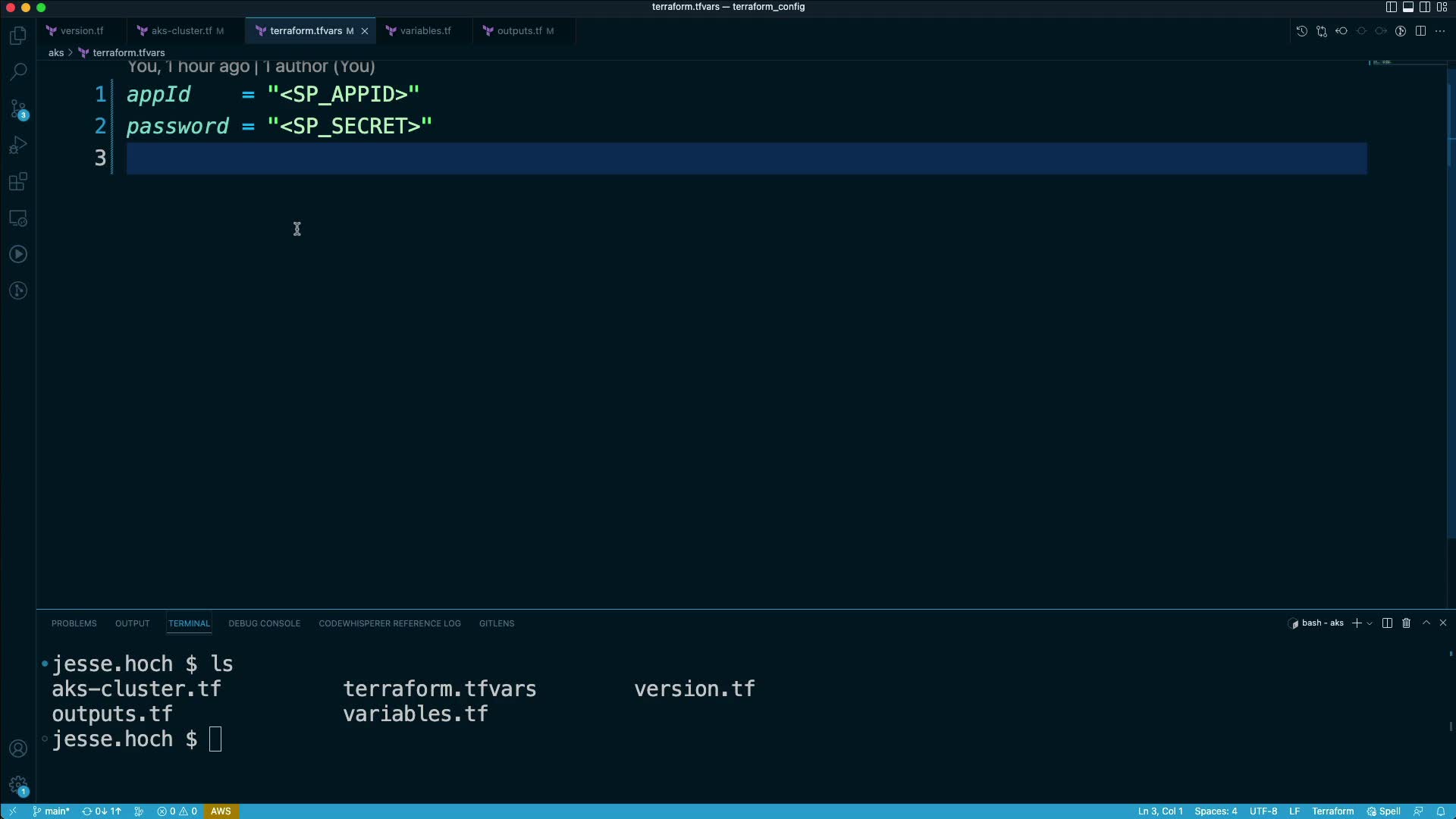Open file history clock icon in editor toolbar
1456x819 pixels.
[1301, 31]
